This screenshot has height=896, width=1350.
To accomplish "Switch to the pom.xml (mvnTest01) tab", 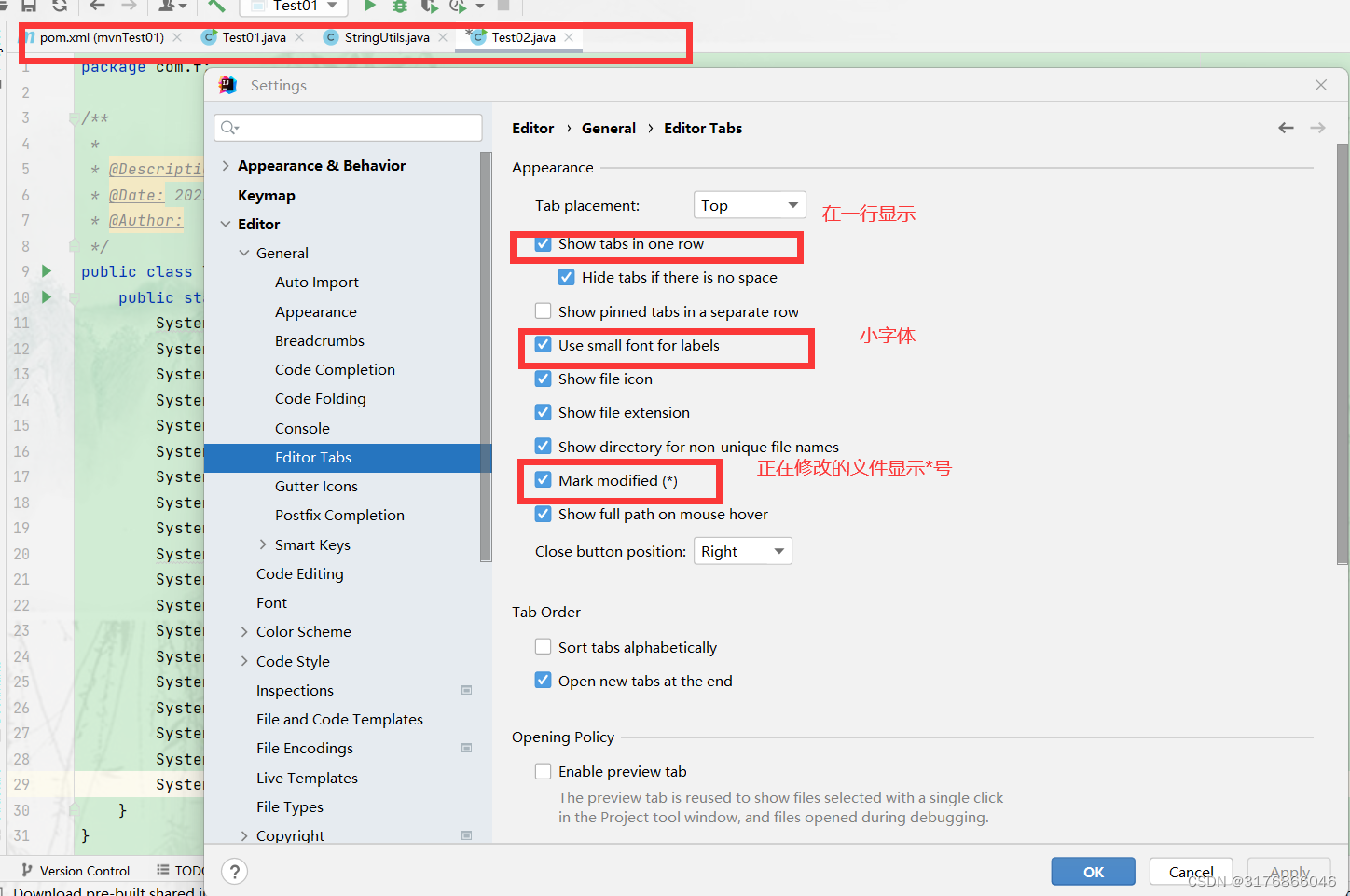I will (102, 37).
